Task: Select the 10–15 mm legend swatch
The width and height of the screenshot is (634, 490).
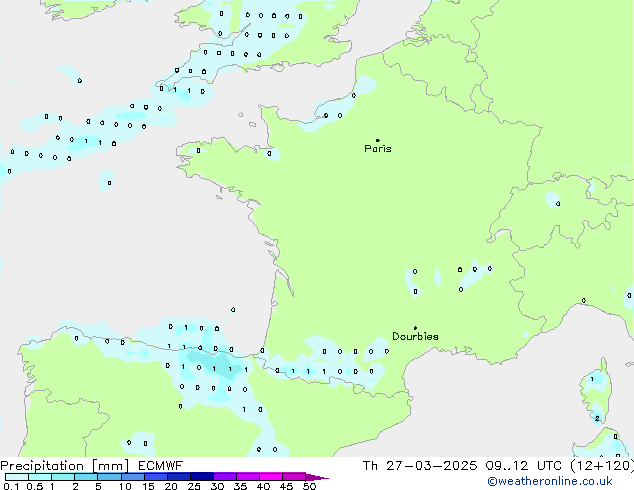Action: point(133,477)
